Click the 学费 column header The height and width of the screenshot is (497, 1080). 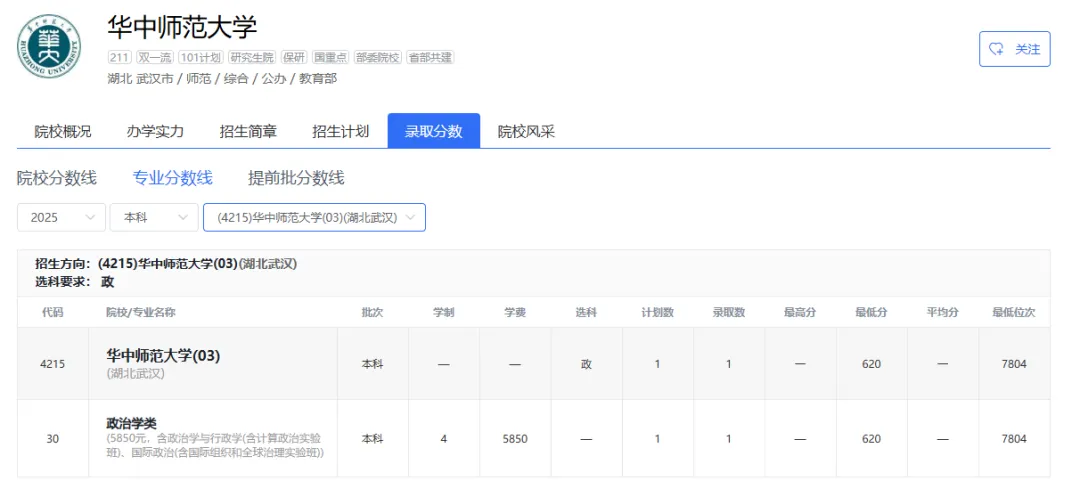pyautogui.click(x=515, y=313)
